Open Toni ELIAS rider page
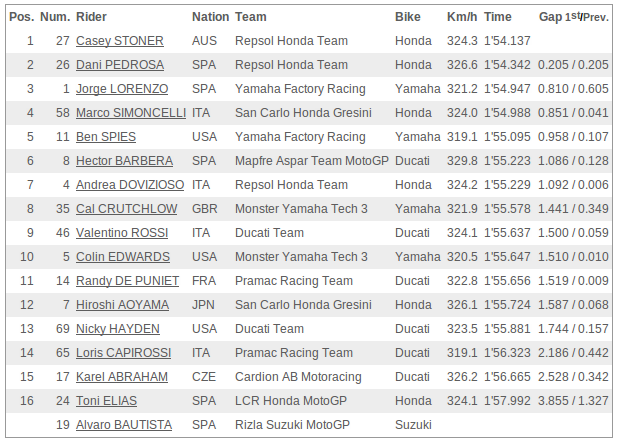This screenshot has width=618, height=442. coord(106,401)
